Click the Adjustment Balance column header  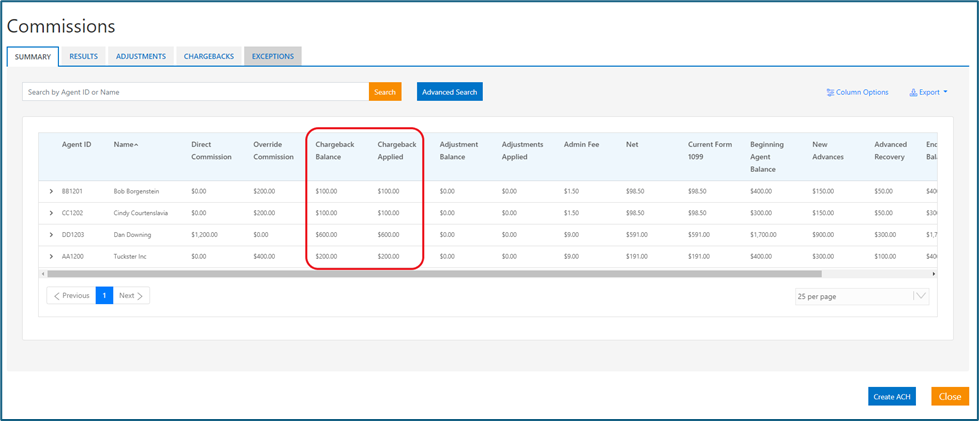[459, 151]
